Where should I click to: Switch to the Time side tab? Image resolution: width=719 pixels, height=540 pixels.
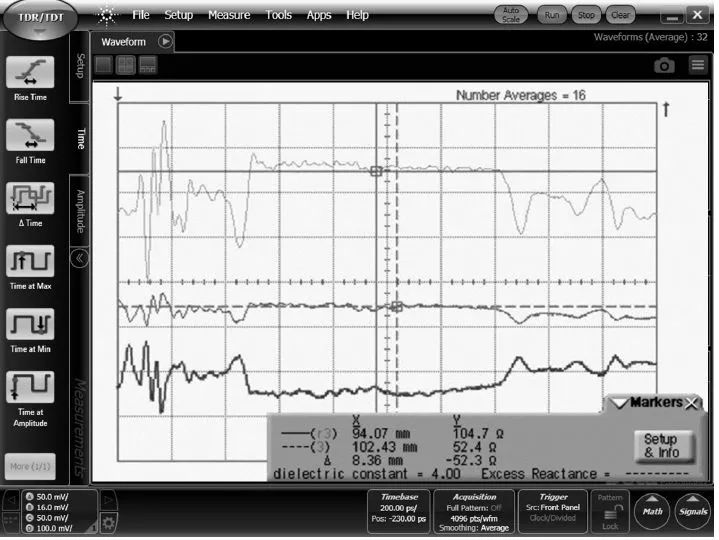click(81, 139)
